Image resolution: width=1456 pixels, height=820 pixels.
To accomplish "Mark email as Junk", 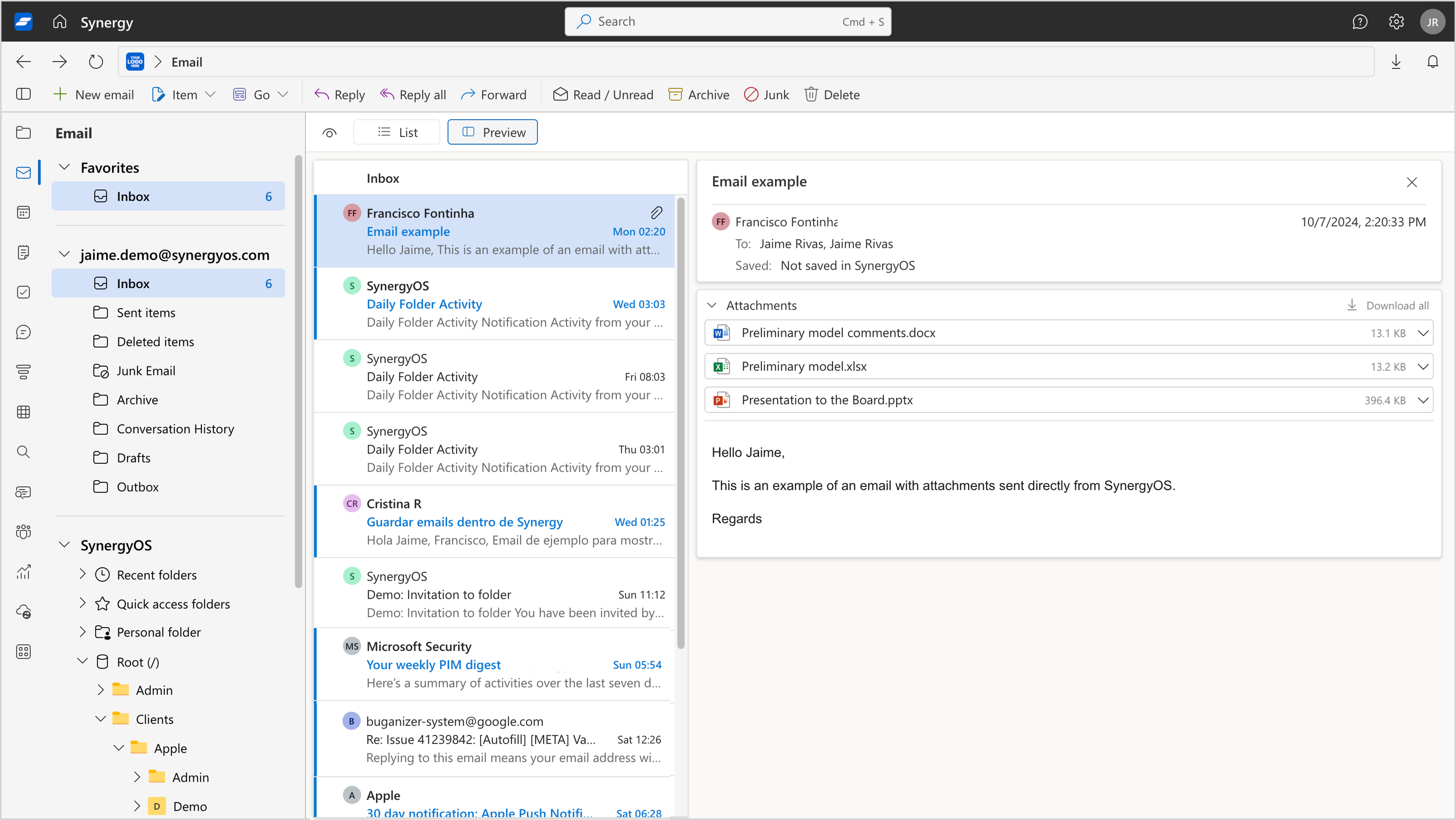I will pyautogui.click(x=766, y=94).
